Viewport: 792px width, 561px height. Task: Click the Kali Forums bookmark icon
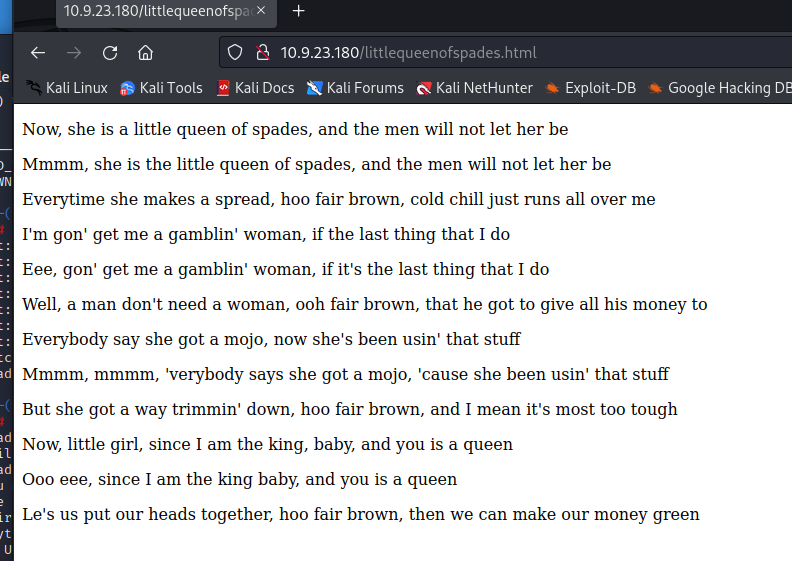pos(314,88)
